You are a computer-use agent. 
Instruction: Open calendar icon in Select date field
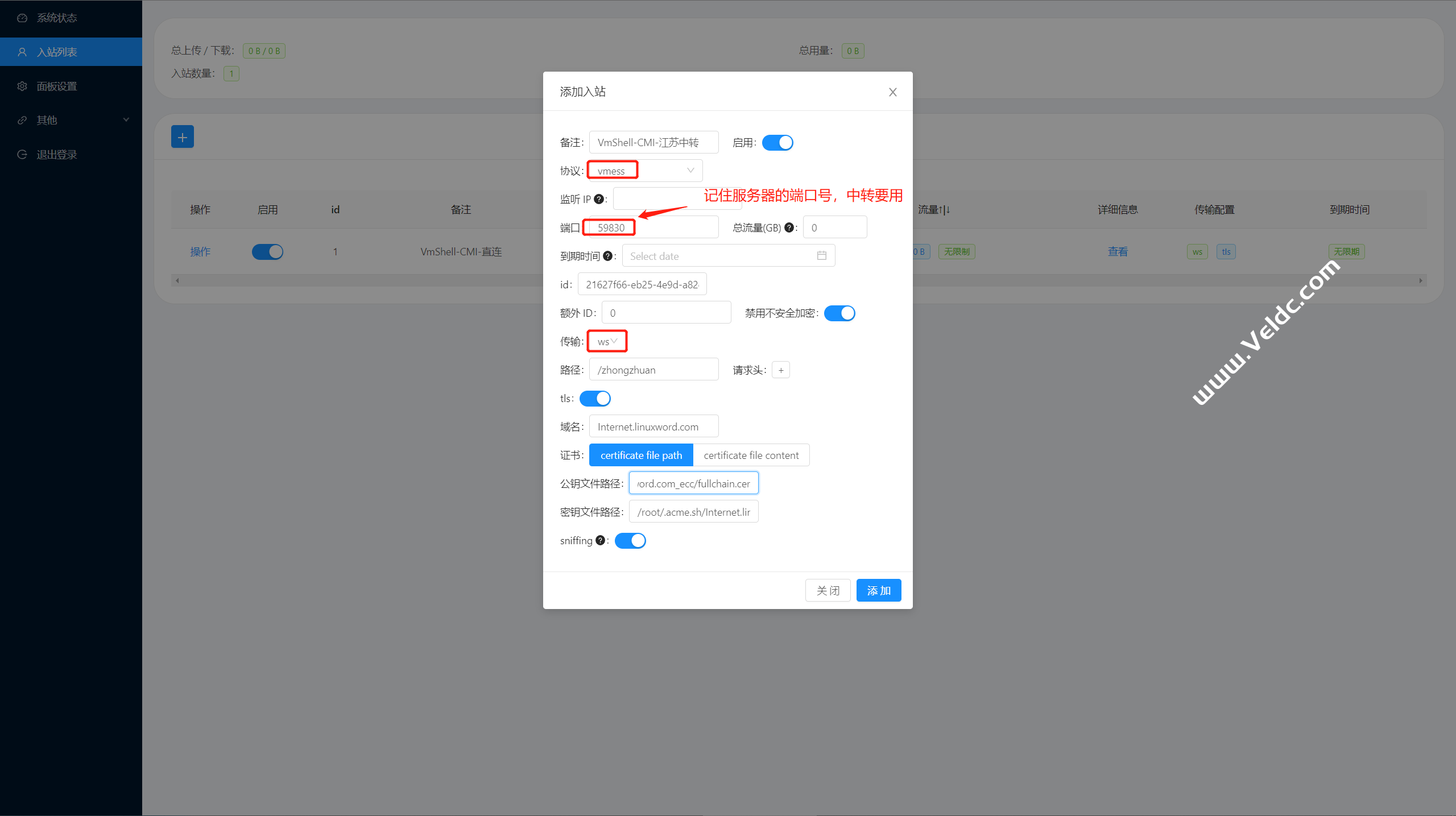821,256
